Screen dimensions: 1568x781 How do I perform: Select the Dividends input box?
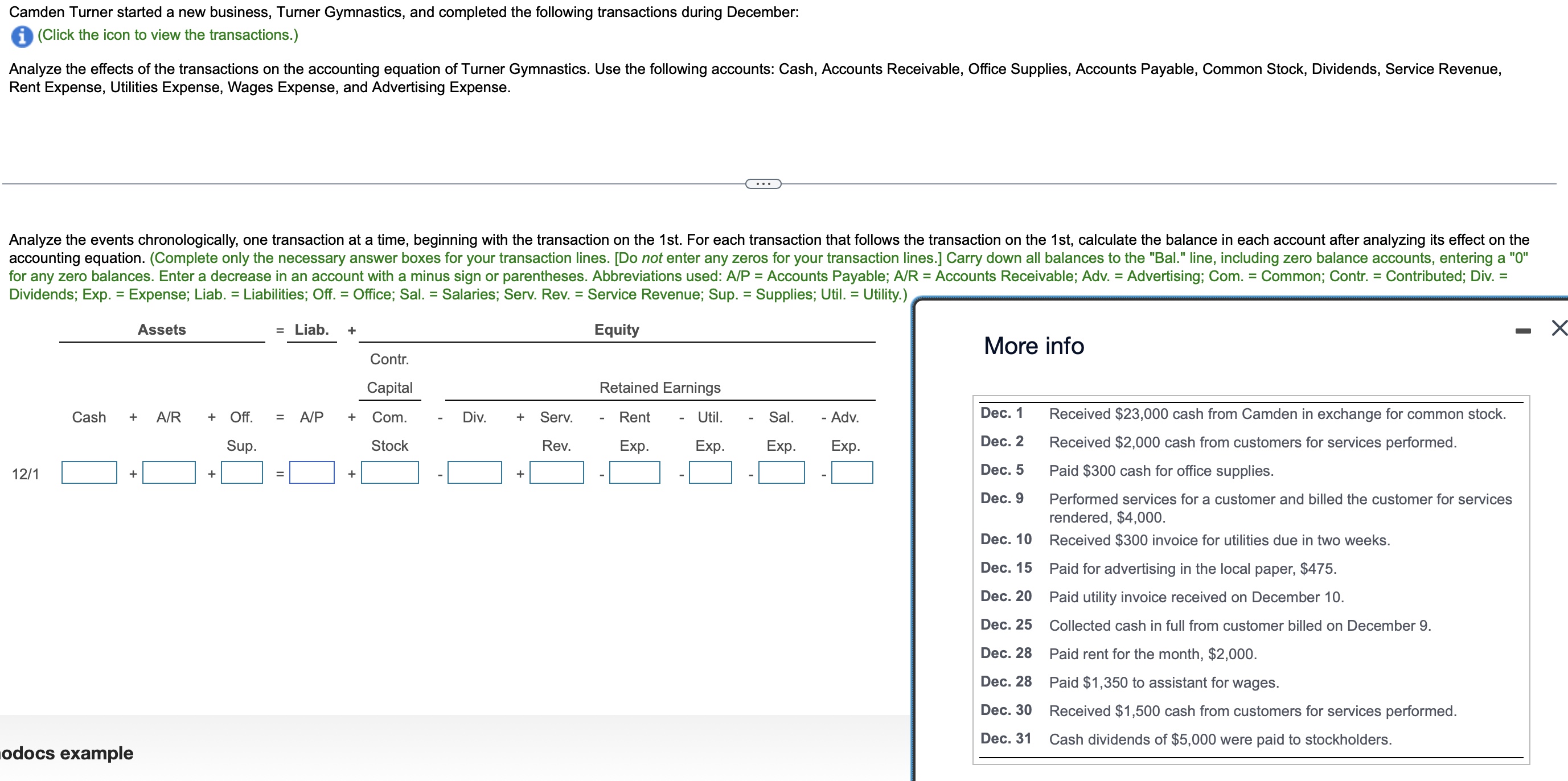click(x=474, y=472)
